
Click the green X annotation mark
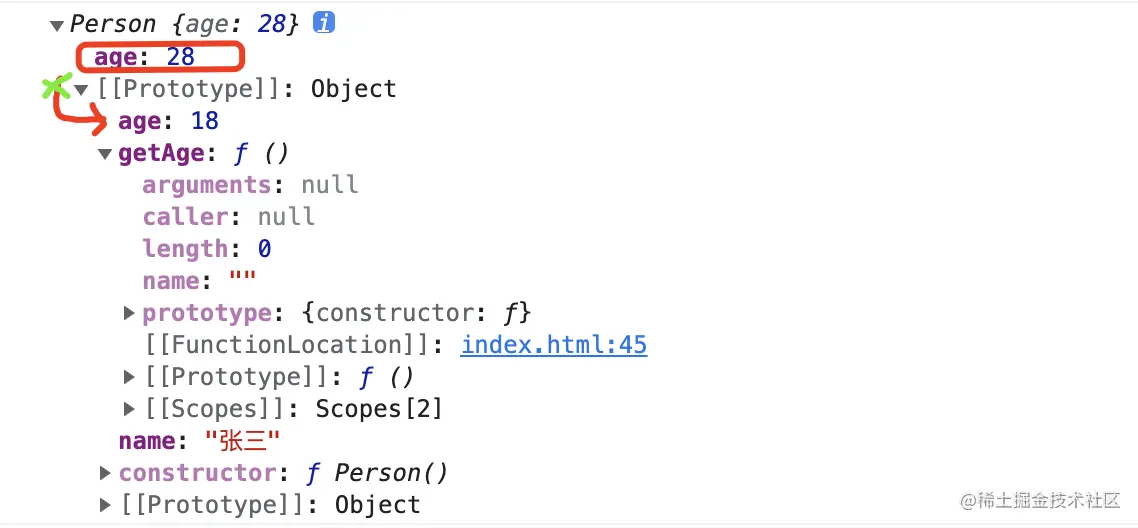pyautogui.click(x=56, y=88)
